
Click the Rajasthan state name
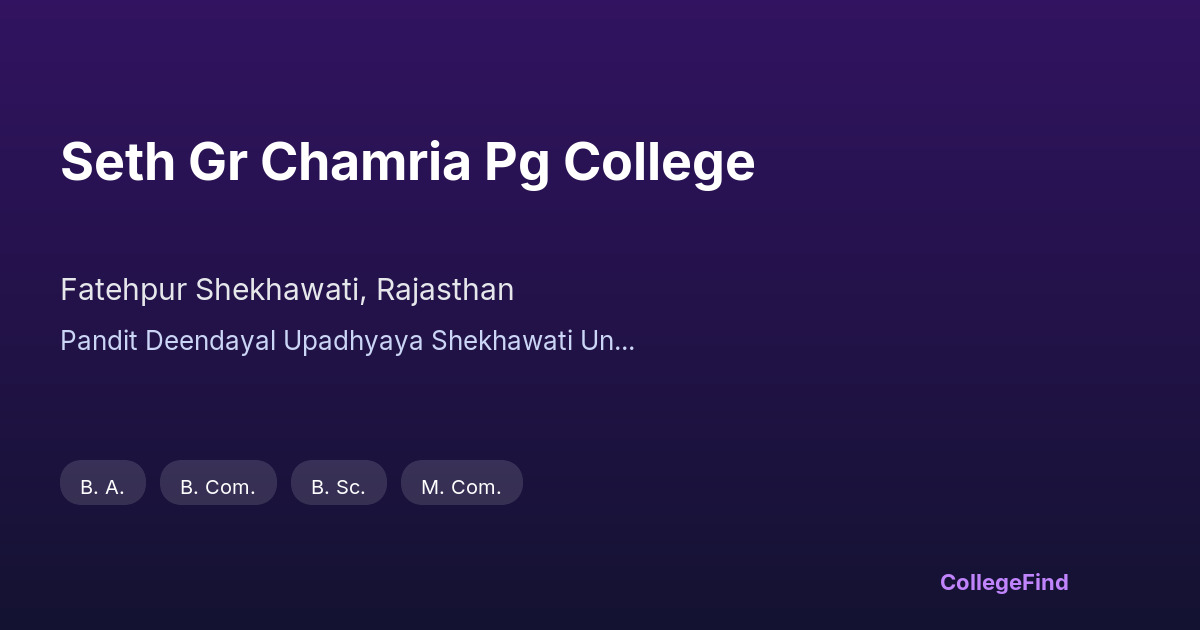tap(445, 290)
